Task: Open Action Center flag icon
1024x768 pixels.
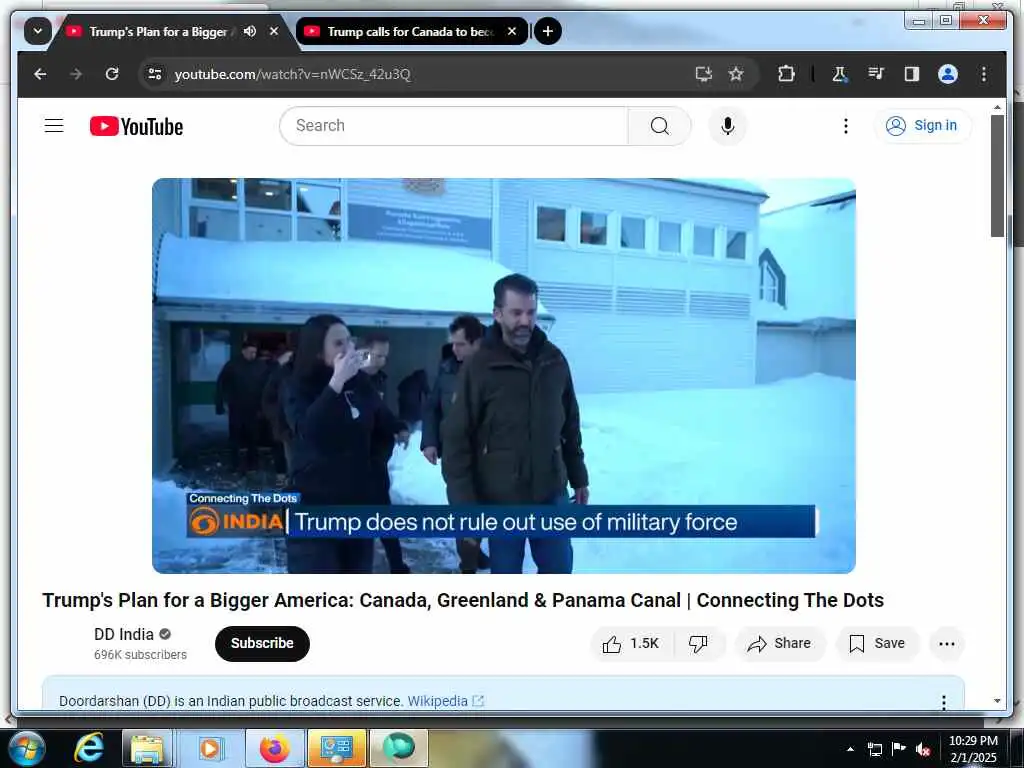Action: click(x=899, y=748)
